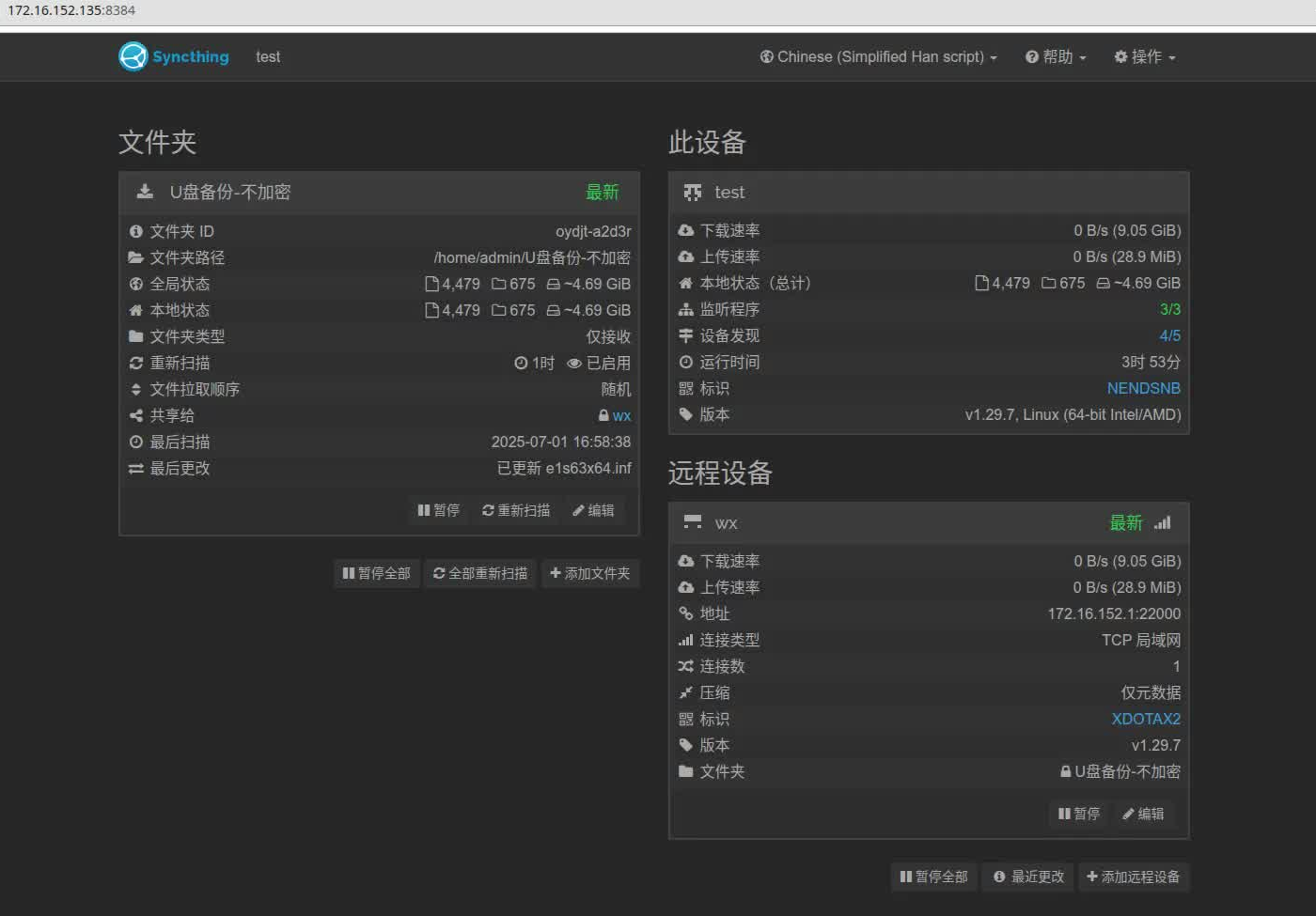Click 编辑 button for wx remote device
This screenshot has width=1316, height=916.
(x=1143, y=814)
